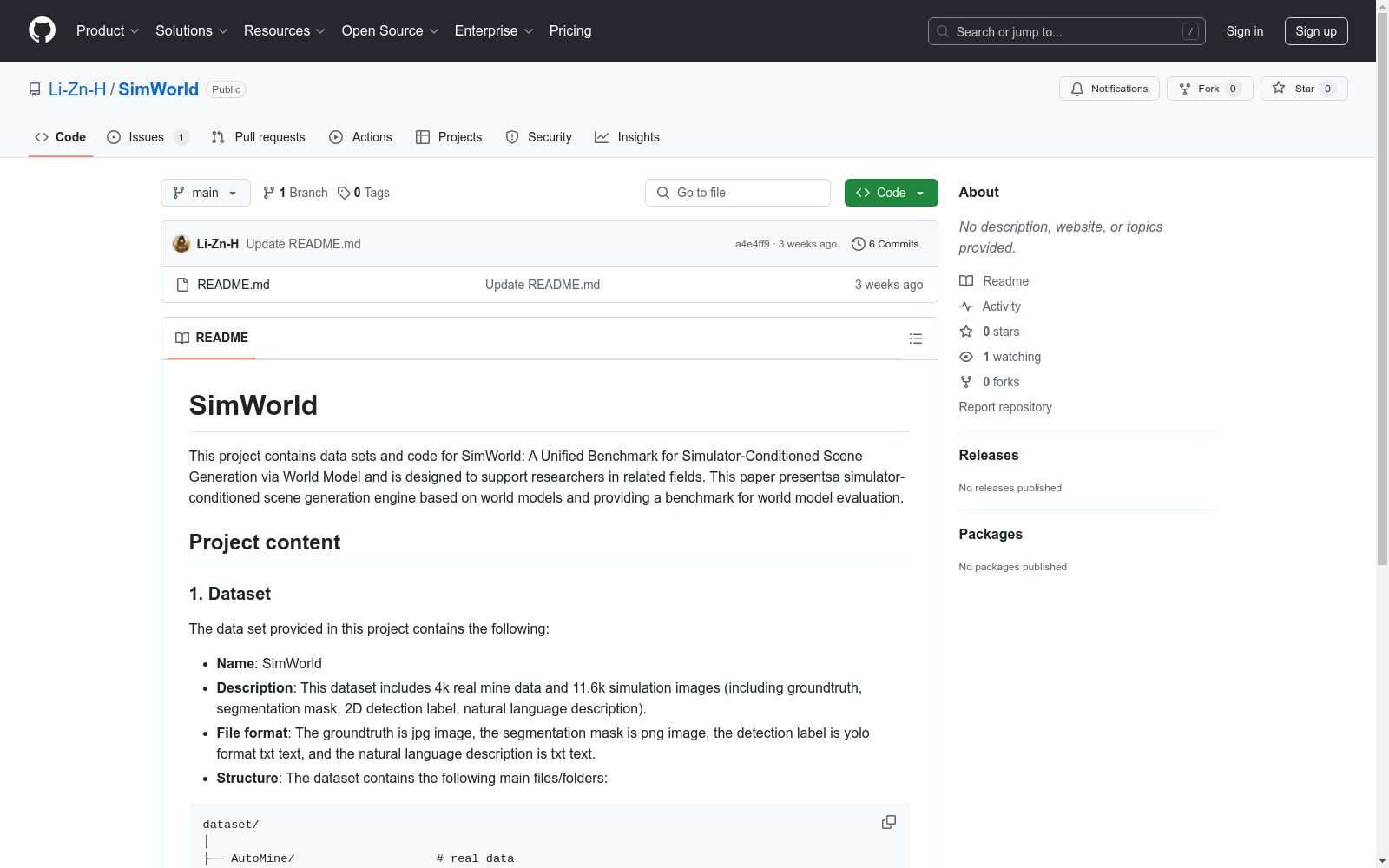Screen dimensions: 1389x868
Task: Open the 6 Commits history
Action: 885,244
